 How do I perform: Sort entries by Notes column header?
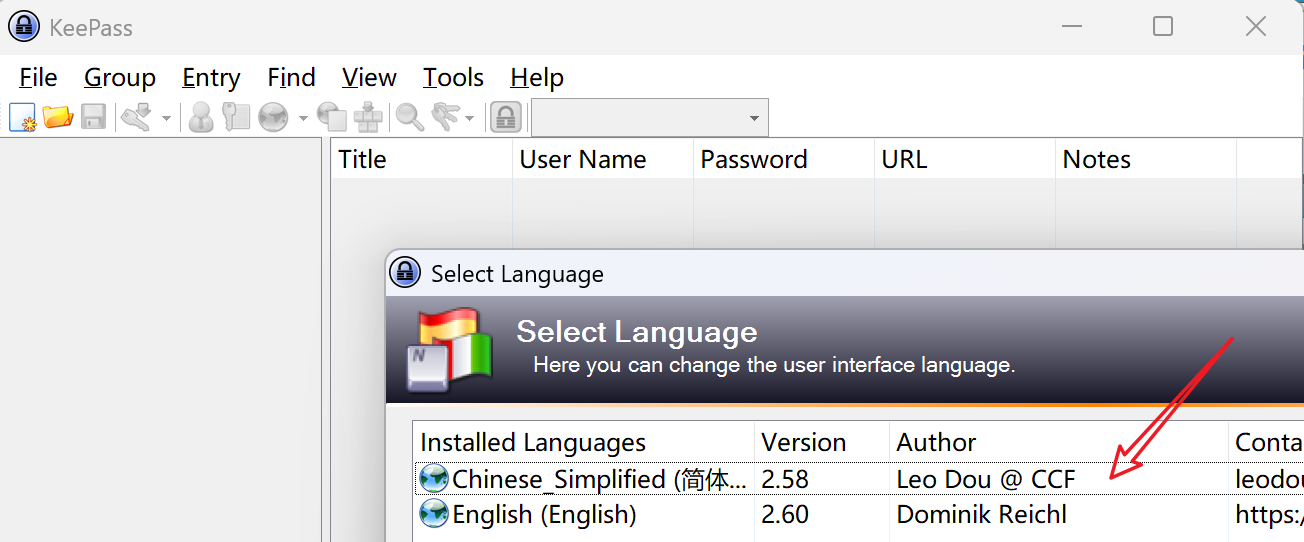click(x=1146, y=159)
